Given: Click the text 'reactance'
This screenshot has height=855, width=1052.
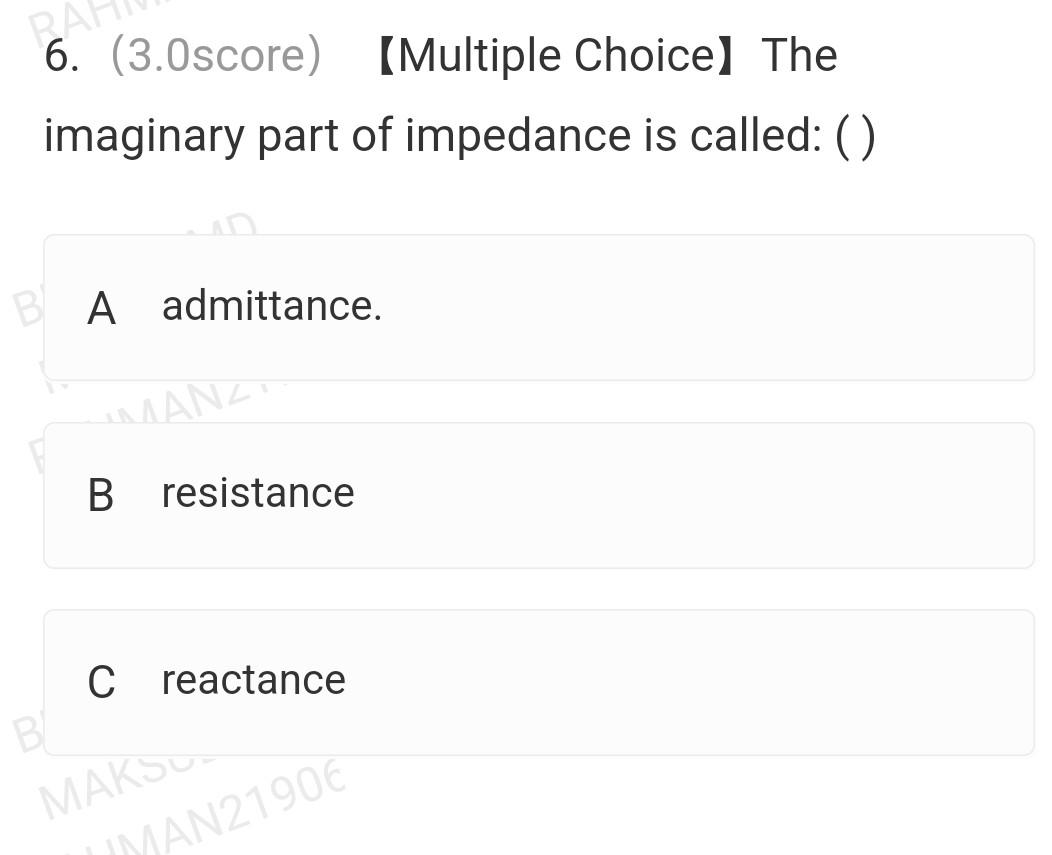Looking at the screenshot, I should (x=253, y=681).
